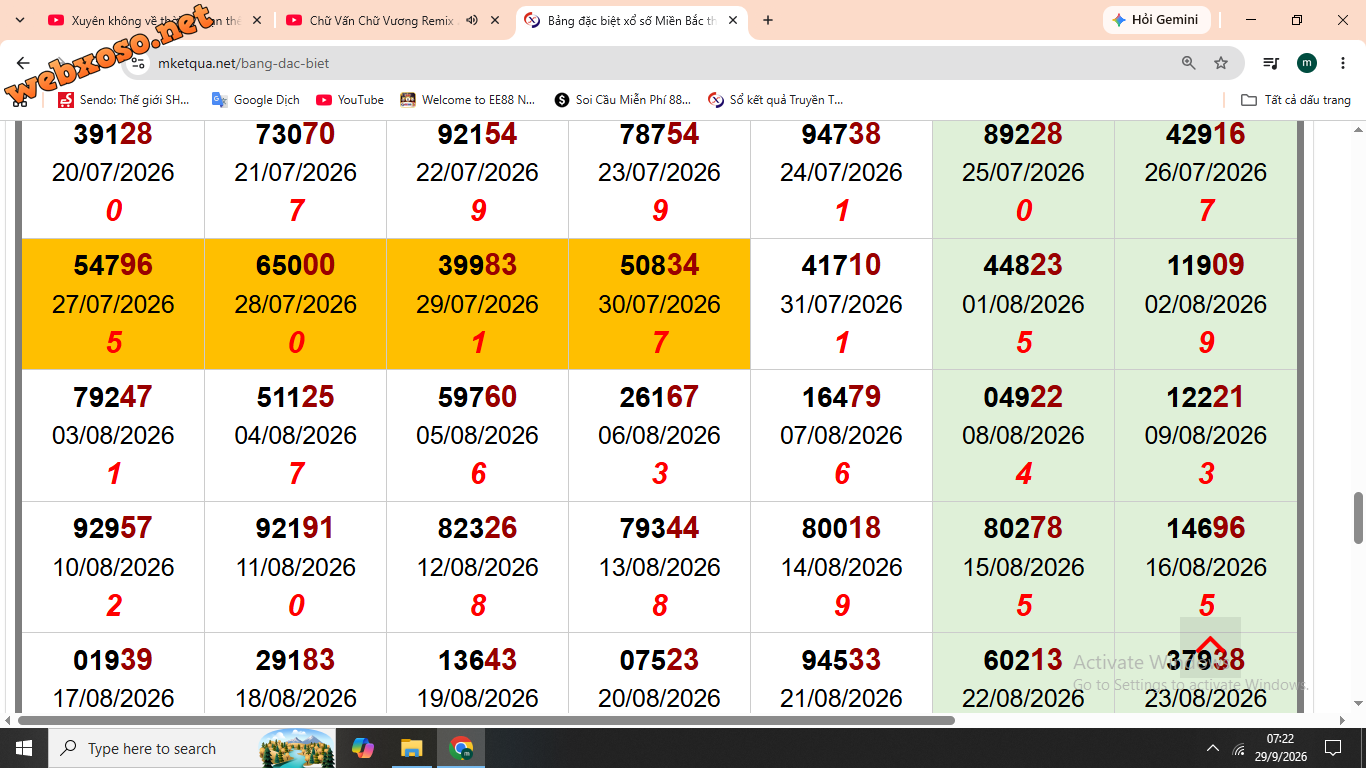Click the date 11/08/2026

coord(295,567)
